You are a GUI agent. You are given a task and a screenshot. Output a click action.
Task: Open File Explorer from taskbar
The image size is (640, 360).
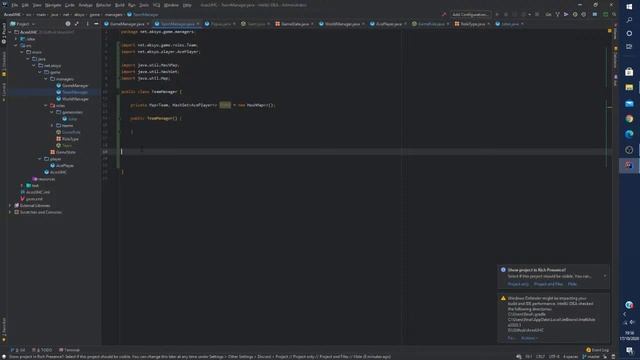(x=629, y=87)
